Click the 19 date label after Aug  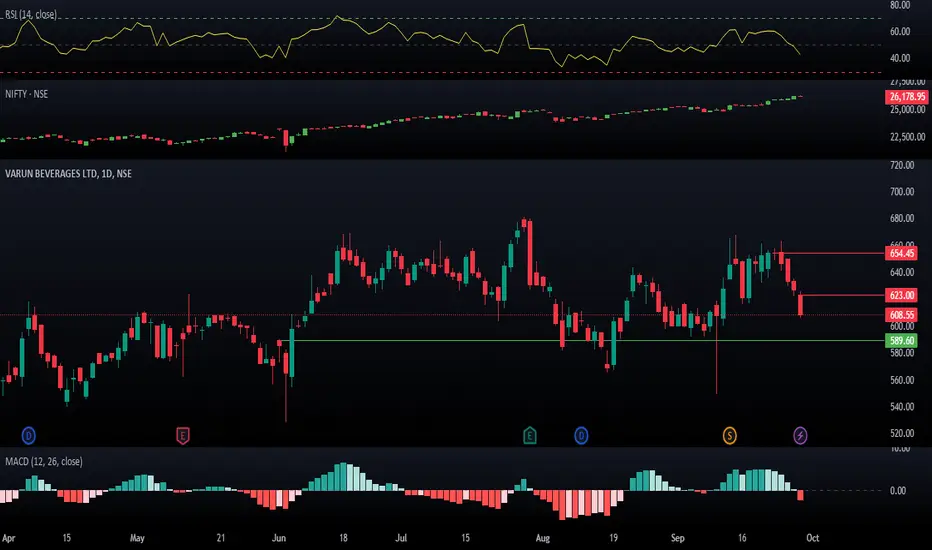(613, 538)
